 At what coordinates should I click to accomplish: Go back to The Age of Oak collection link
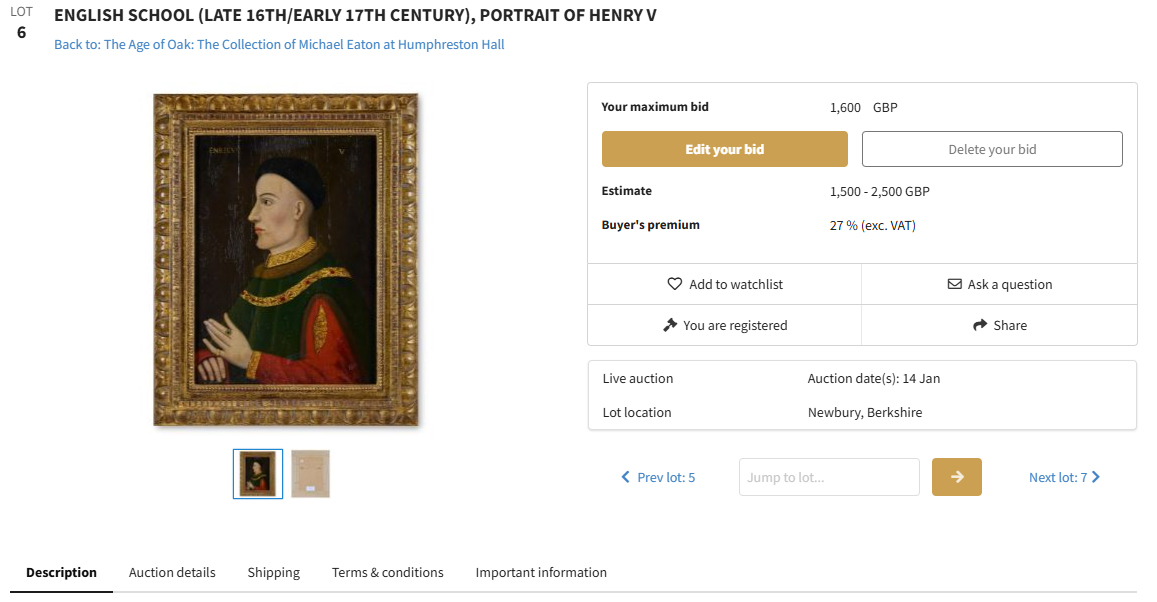[x=279, y=44]
